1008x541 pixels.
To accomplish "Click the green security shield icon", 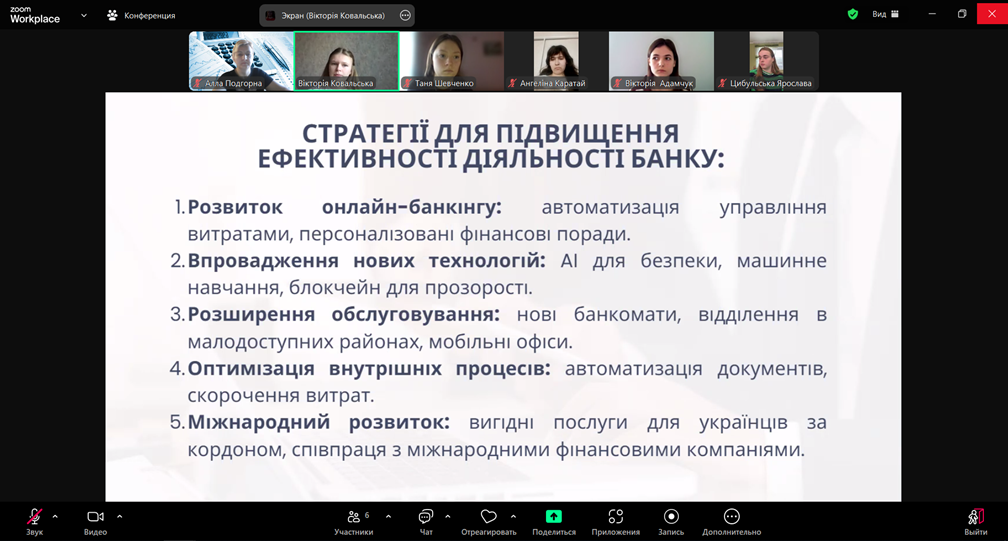I will (852, 15).
